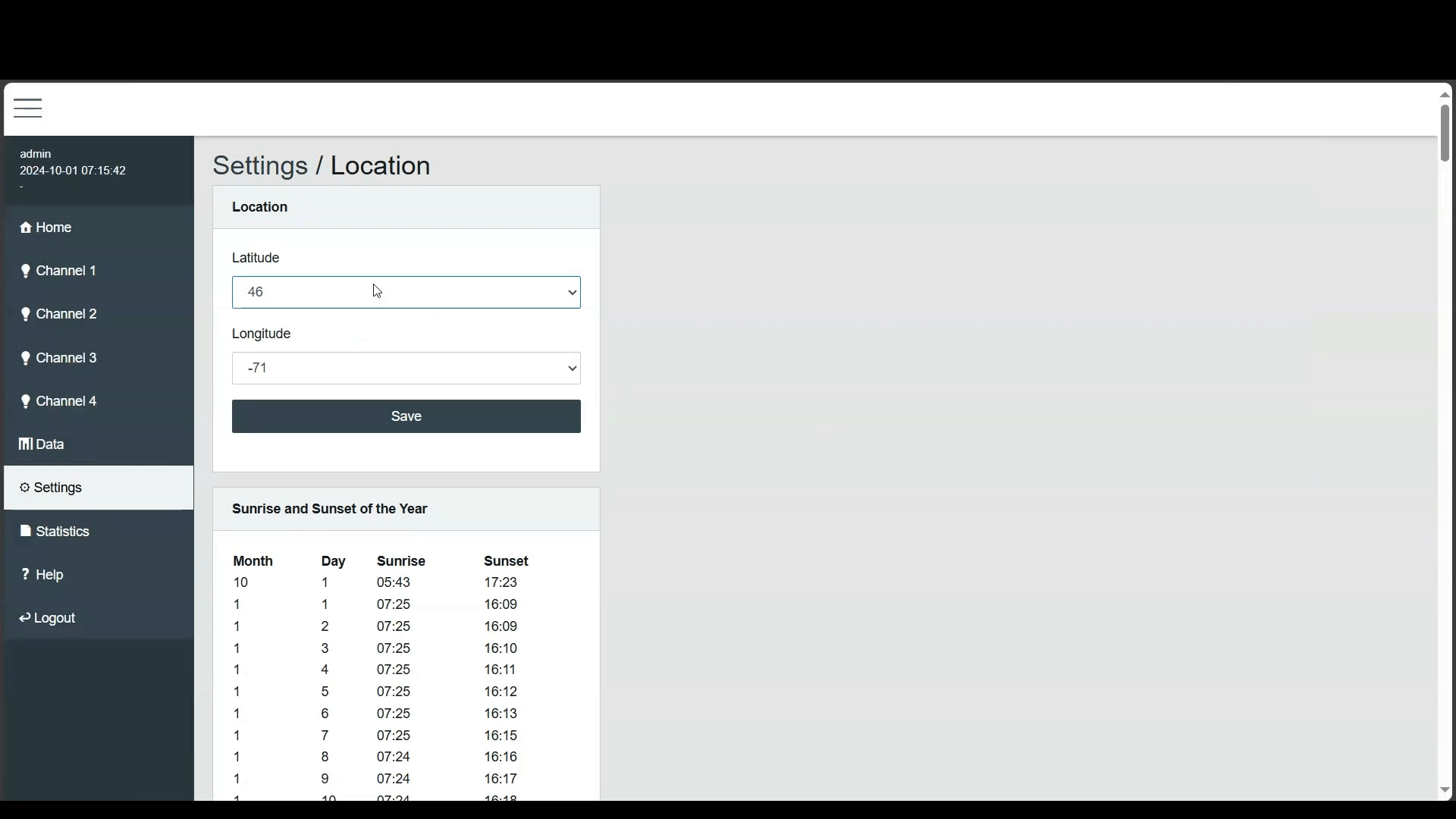Screen dimensions: 1456x819
Task: Click the Channel 3 bulb icon
Action: [25, 357]
